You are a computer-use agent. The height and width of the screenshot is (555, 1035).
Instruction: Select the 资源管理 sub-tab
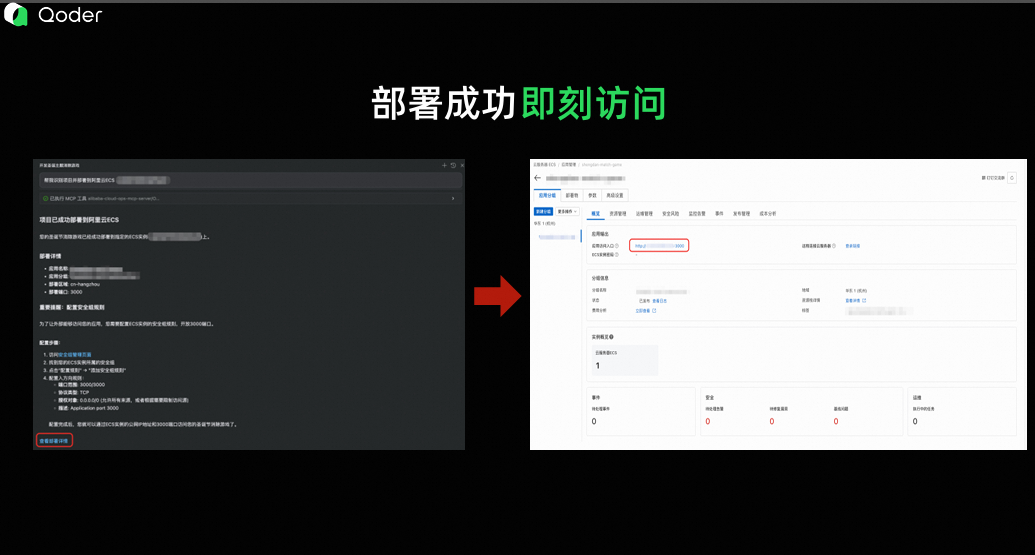(618, 214)
